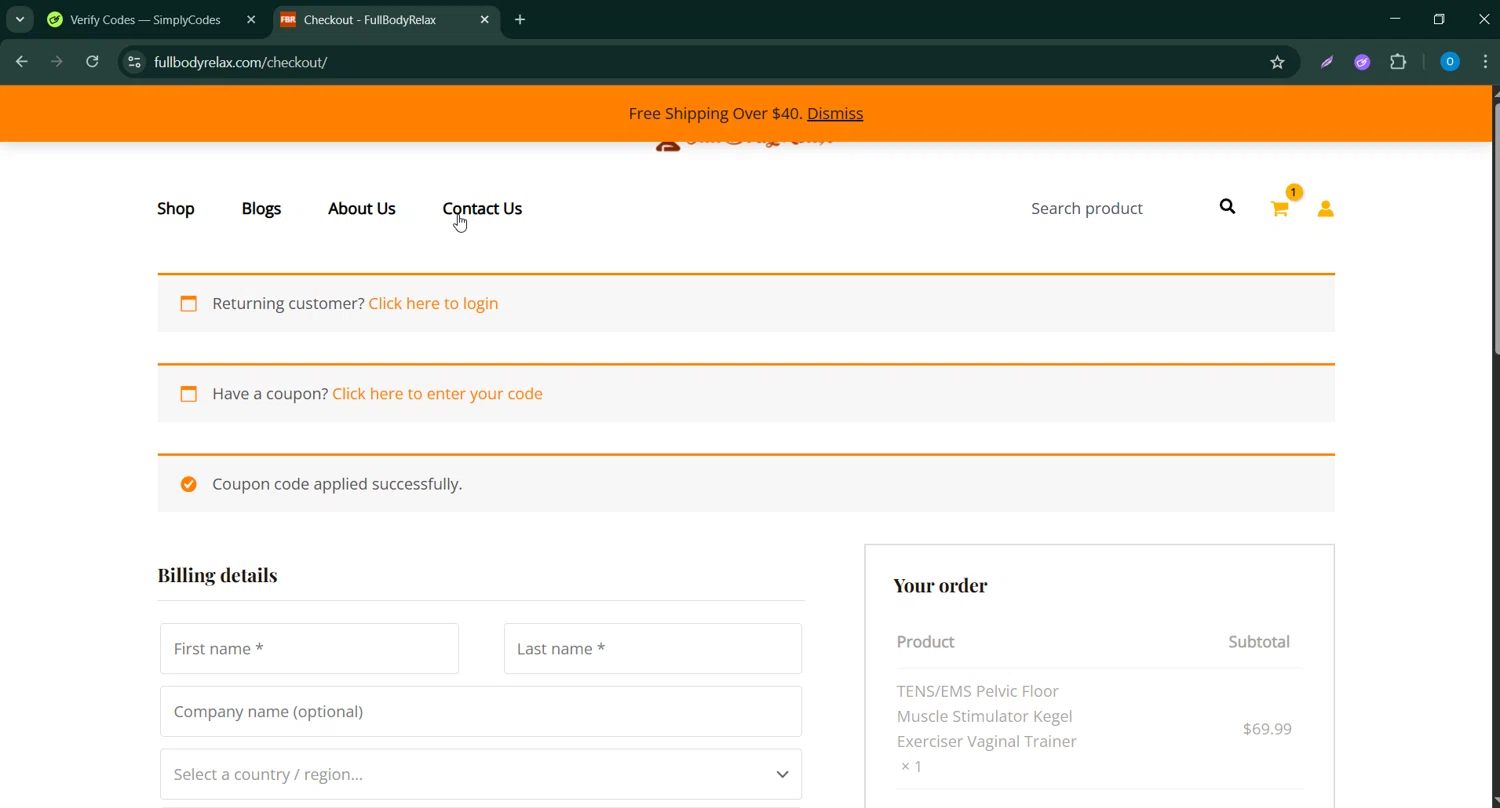Click the login notice window icon

188,303
